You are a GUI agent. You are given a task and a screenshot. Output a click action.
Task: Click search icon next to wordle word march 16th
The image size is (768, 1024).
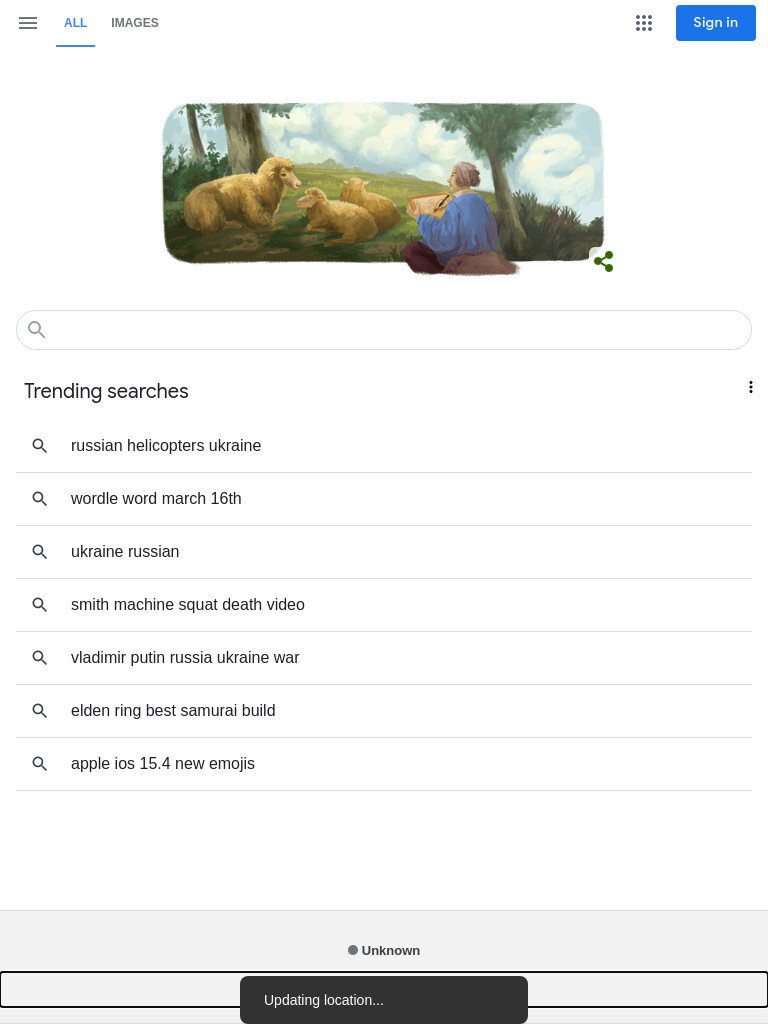point(40,498)
